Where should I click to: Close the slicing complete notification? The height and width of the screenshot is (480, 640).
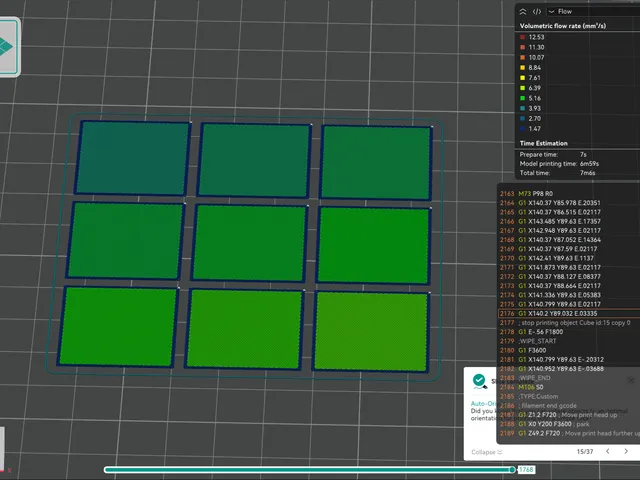coord(631,380)
